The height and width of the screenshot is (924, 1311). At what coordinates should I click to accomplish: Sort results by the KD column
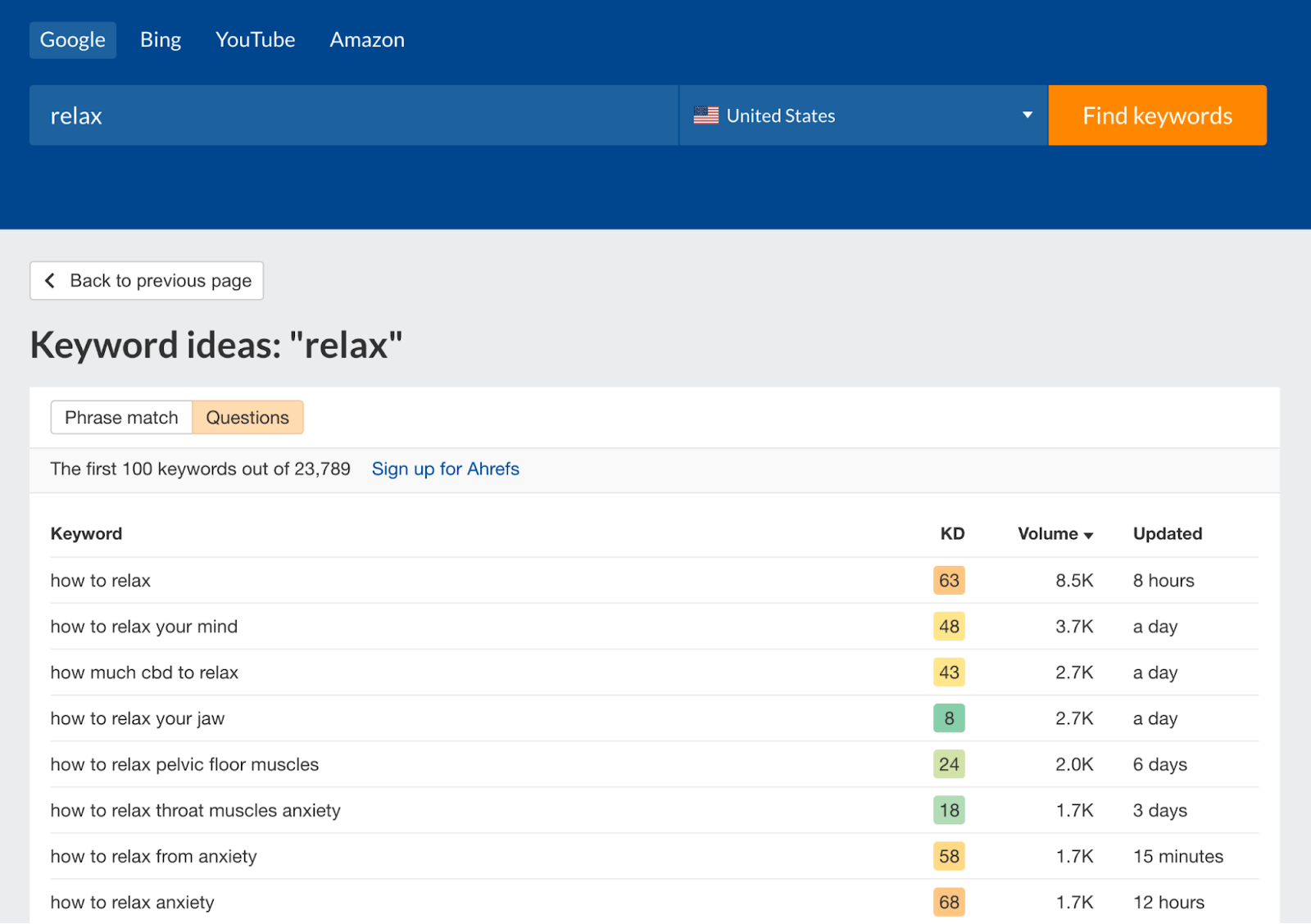tap(951, 534)
